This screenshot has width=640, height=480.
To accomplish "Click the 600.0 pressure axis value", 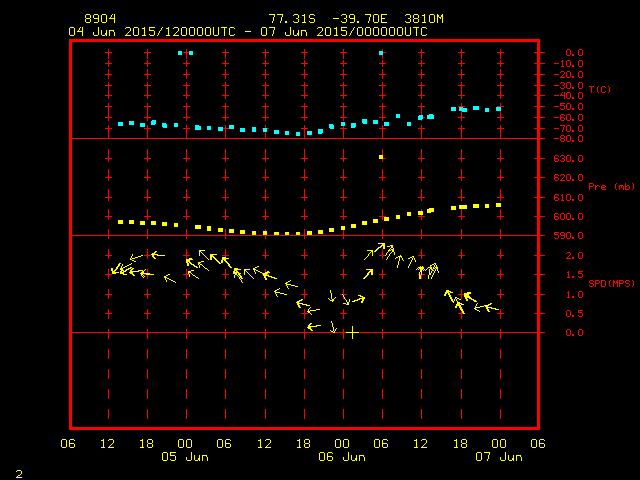I will click(x=569, y=217).
